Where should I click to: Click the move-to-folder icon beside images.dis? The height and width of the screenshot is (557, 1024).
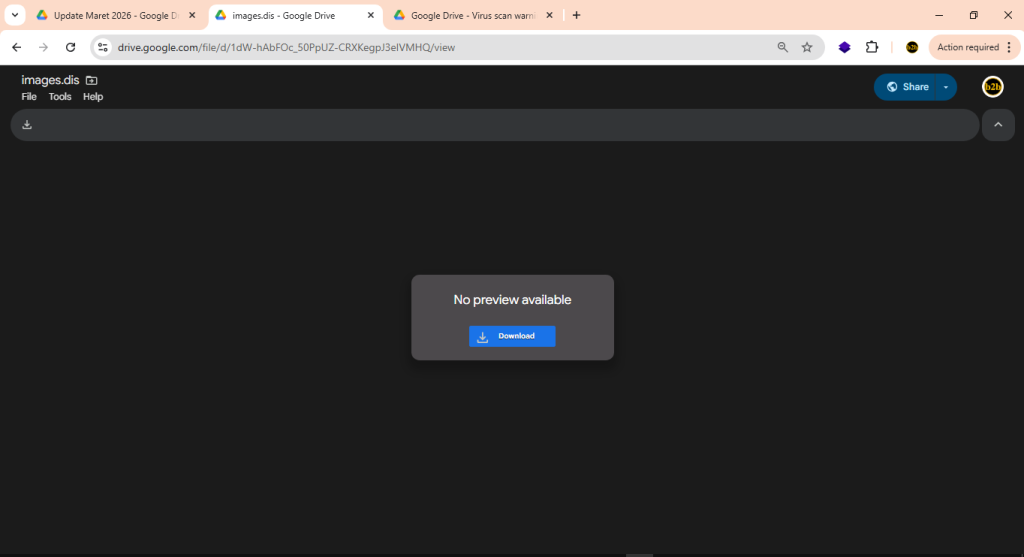tap(92, 80)
